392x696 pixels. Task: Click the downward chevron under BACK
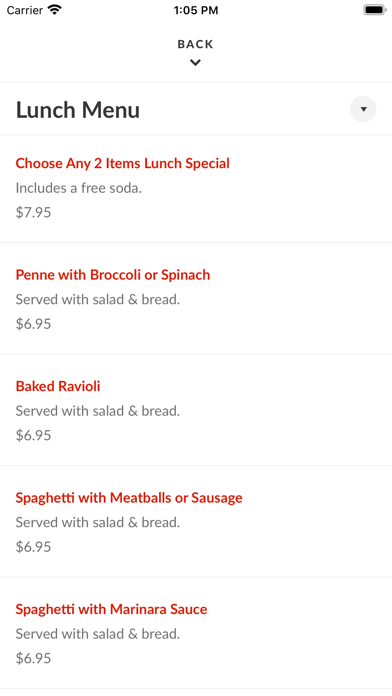click(x=195, y=63)
